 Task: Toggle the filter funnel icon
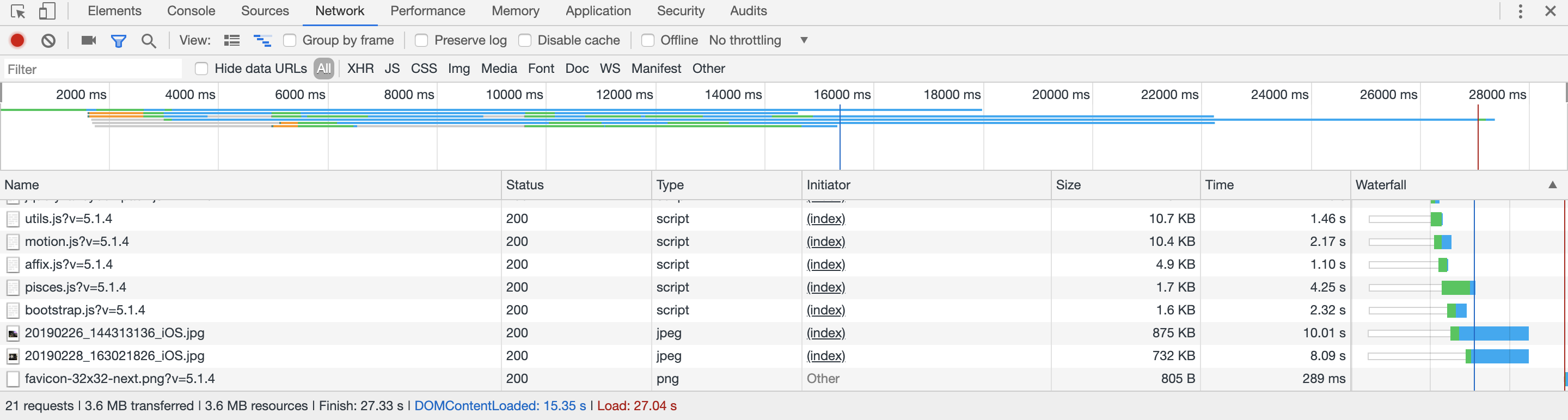119,41
